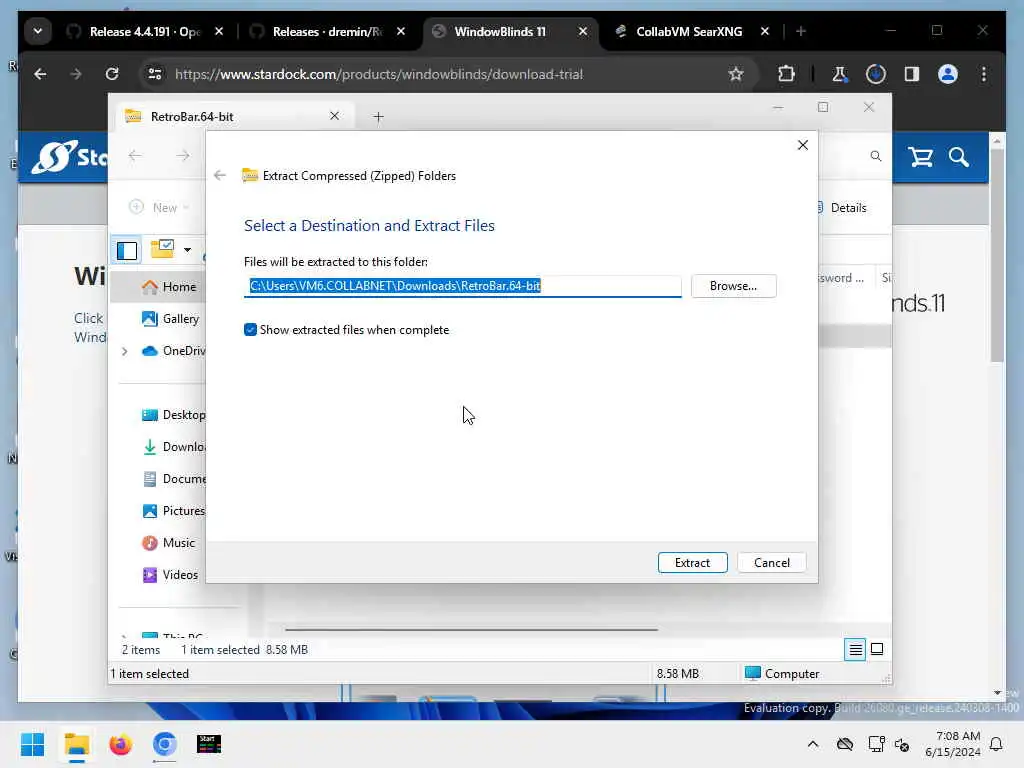Reload the Stardock page

(112, 74)
